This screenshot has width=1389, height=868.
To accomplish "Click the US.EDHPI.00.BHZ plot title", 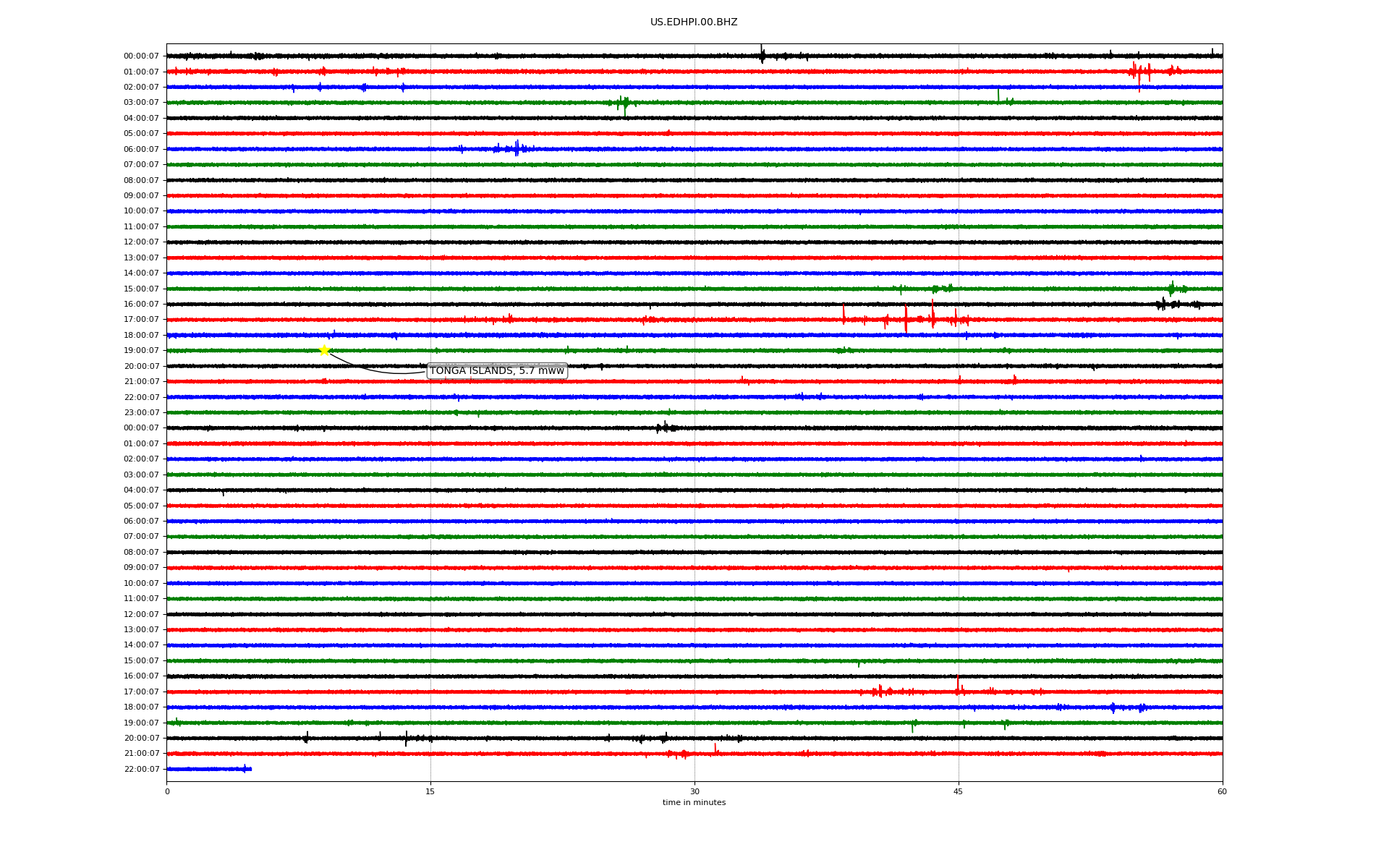I will [x=694, y=22].
